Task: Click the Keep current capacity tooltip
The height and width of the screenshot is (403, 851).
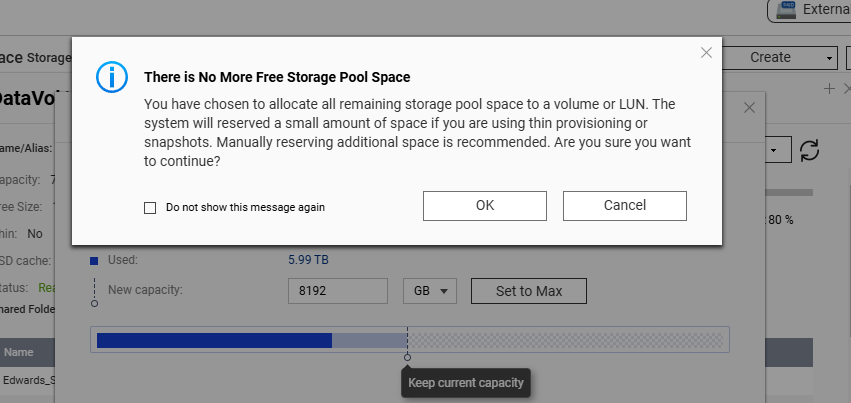Action: tap(466, 383)
